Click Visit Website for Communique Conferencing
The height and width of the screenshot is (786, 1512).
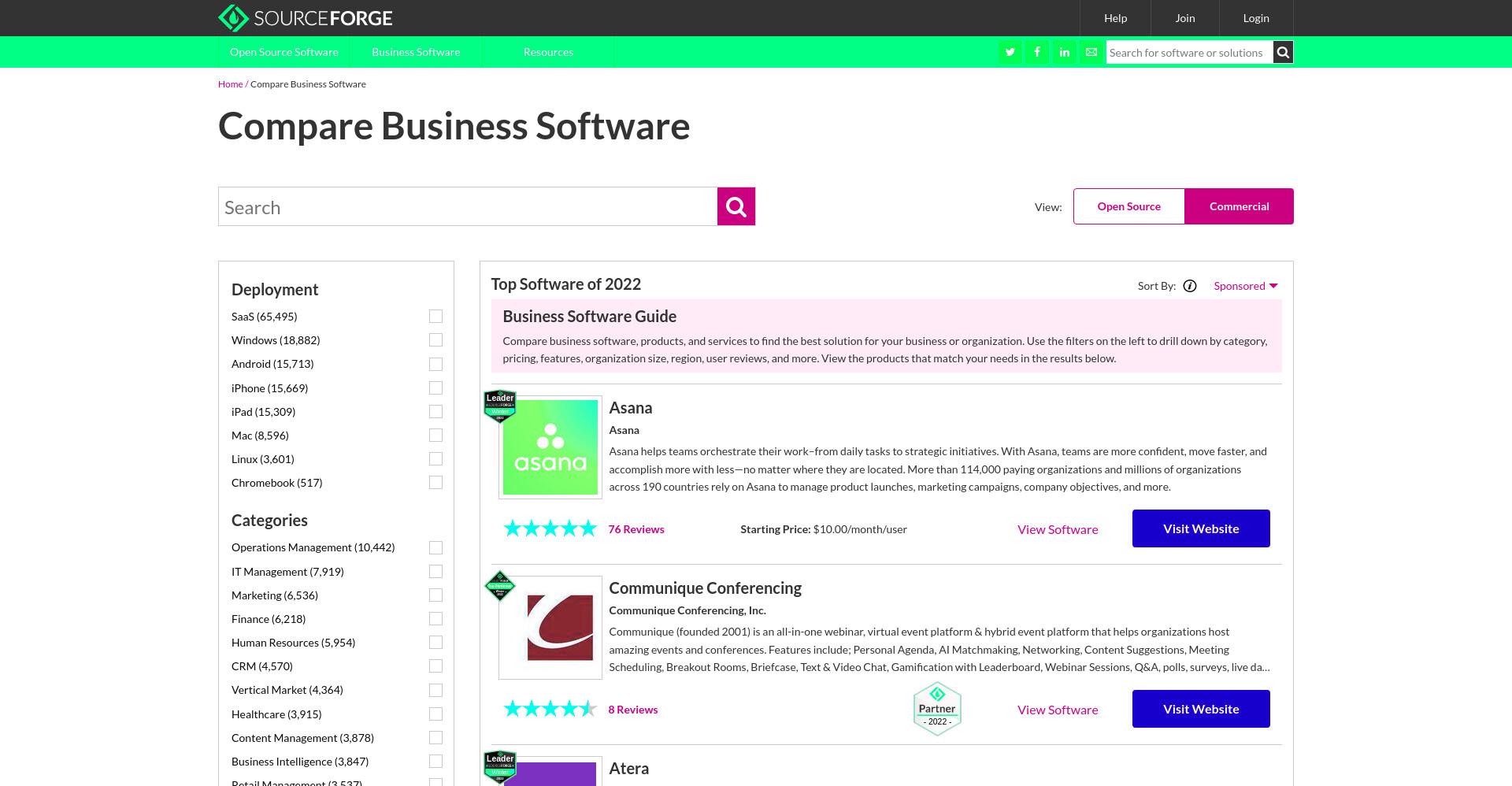[1201, 709]
